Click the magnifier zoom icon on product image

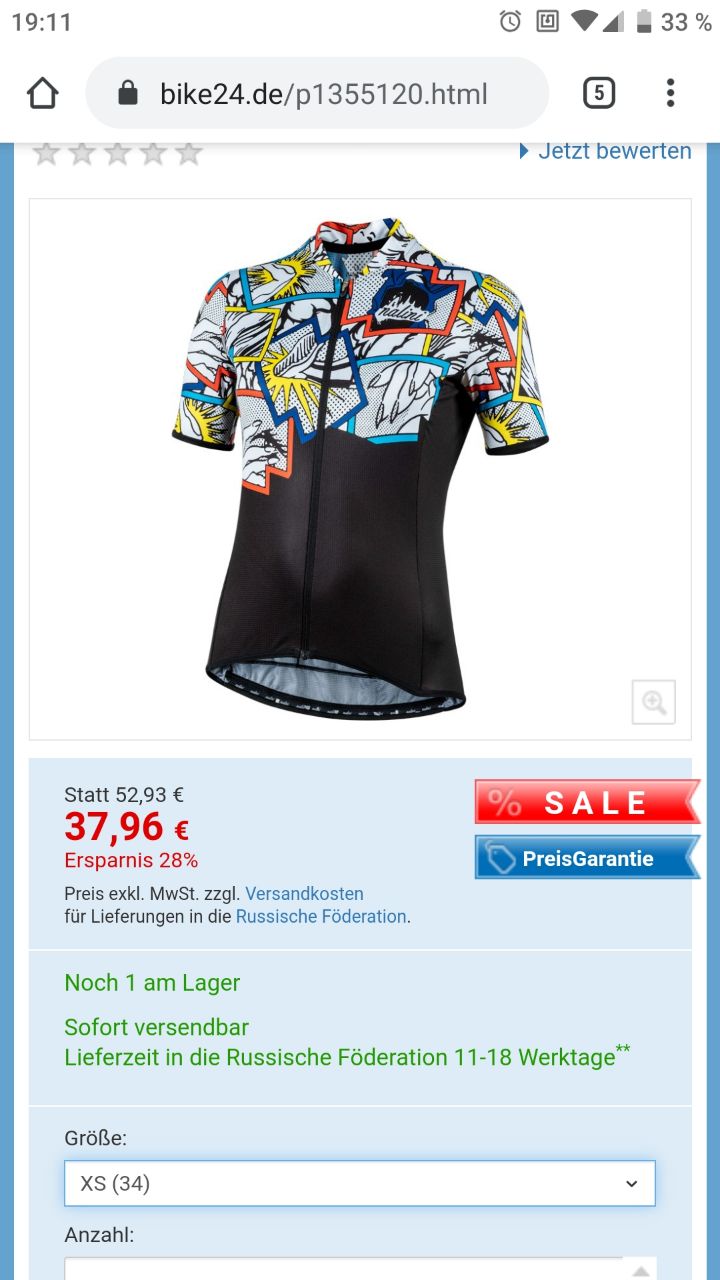[654, 702]
